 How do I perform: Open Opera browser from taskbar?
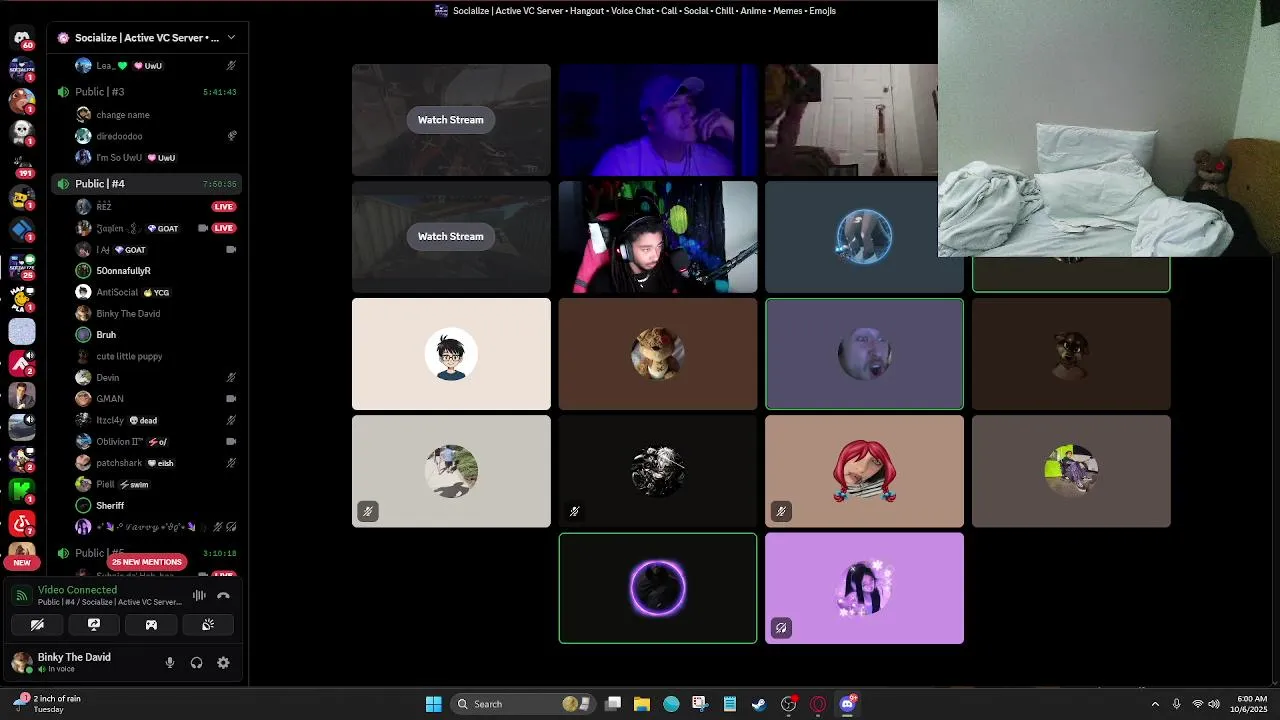tap(818, 704)
